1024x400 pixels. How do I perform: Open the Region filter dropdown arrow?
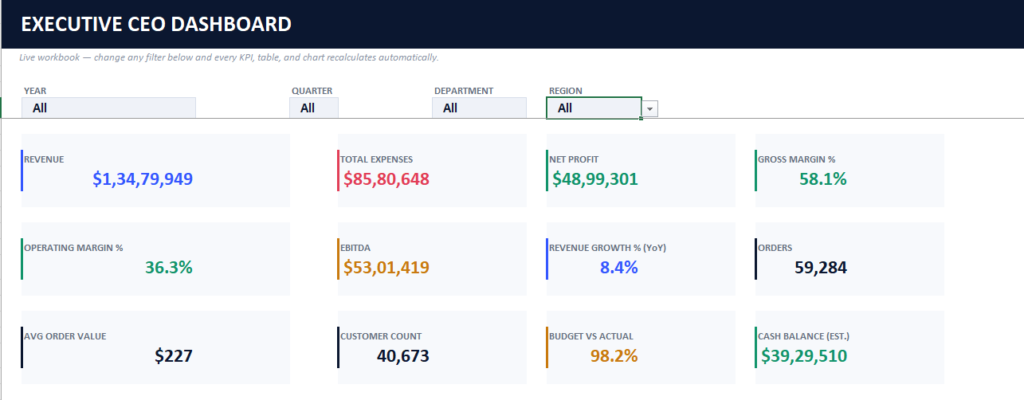650,108
